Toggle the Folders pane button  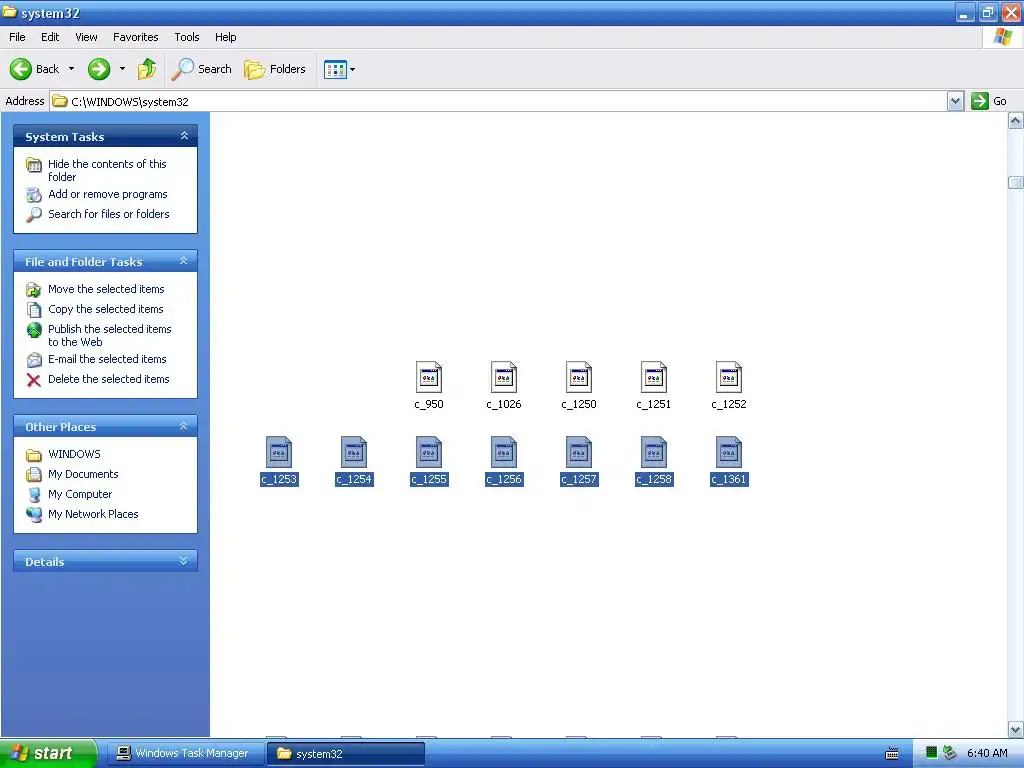pos(275,69)
